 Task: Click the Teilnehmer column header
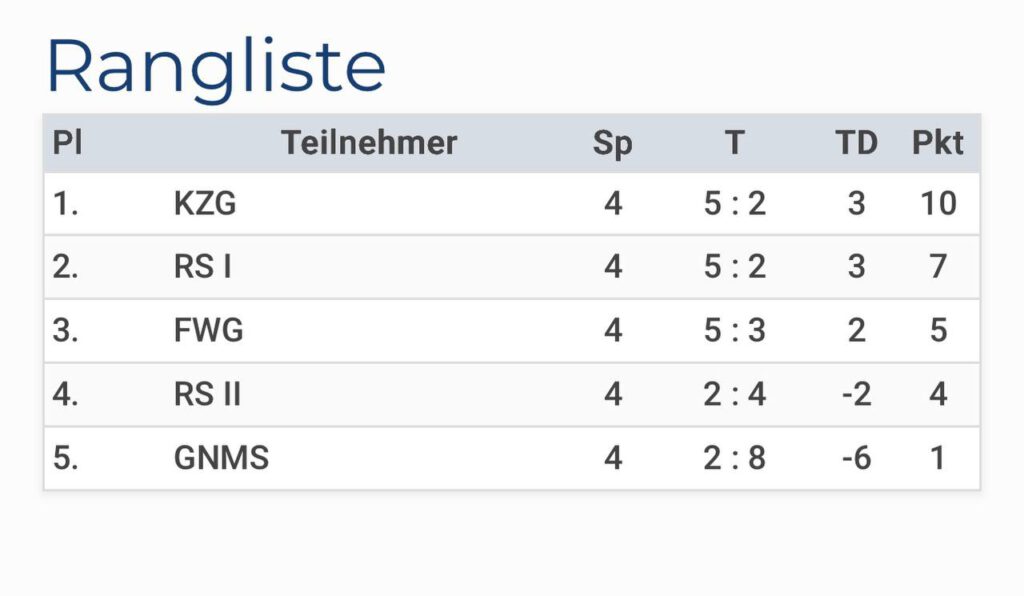(x=368, y=143)
